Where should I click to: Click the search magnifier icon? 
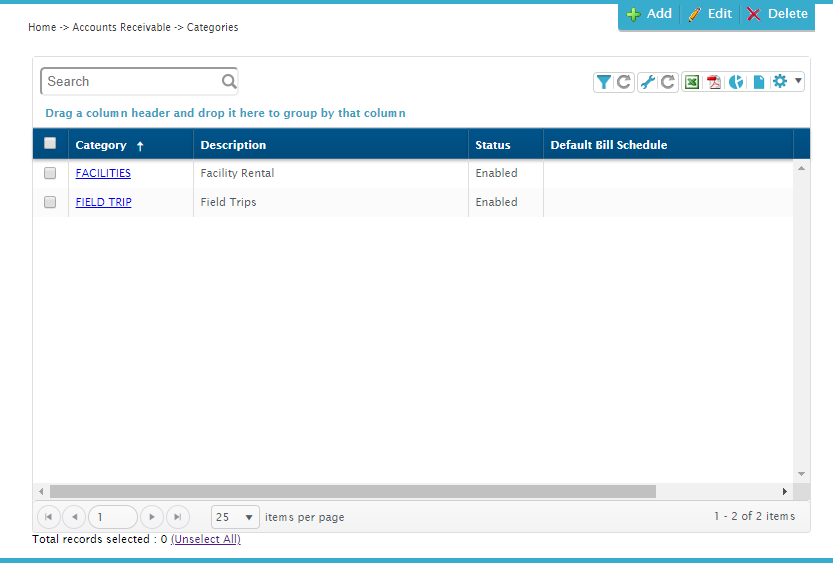(229, 82)
